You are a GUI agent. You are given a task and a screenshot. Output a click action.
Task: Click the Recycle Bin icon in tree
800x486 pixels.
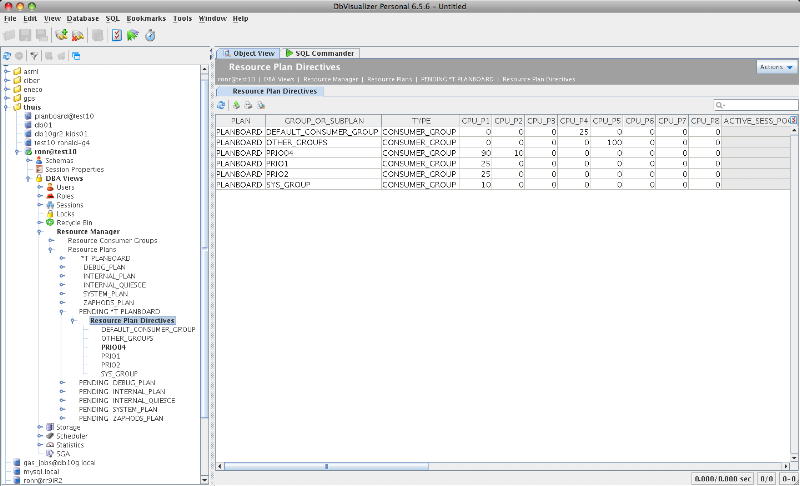tap(50, 222)
